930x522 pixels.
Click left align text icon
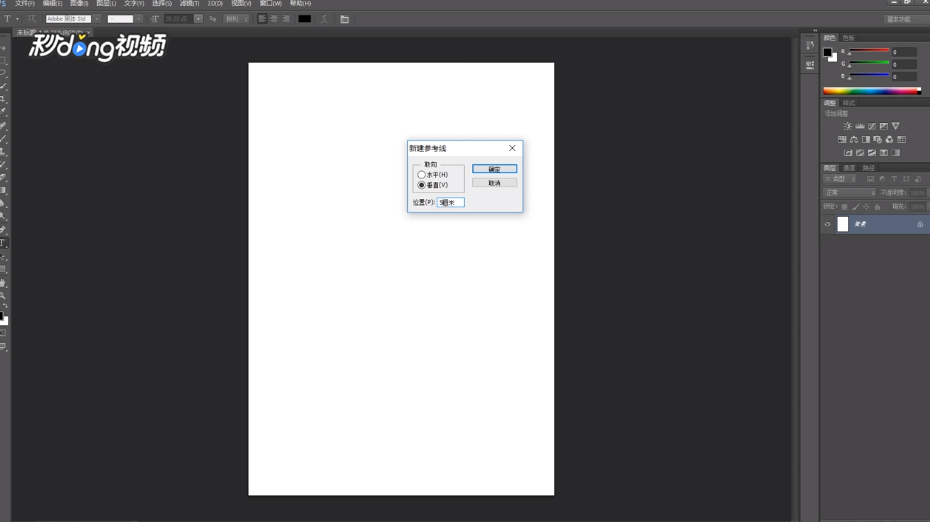coord(262,19)
